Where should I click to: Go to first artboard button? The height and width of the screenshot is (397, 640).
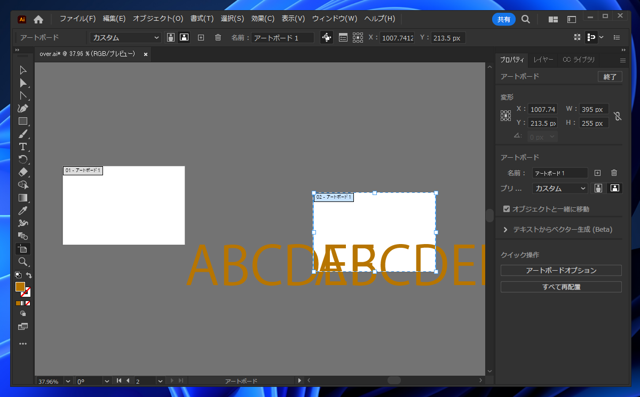pos(119,381)
